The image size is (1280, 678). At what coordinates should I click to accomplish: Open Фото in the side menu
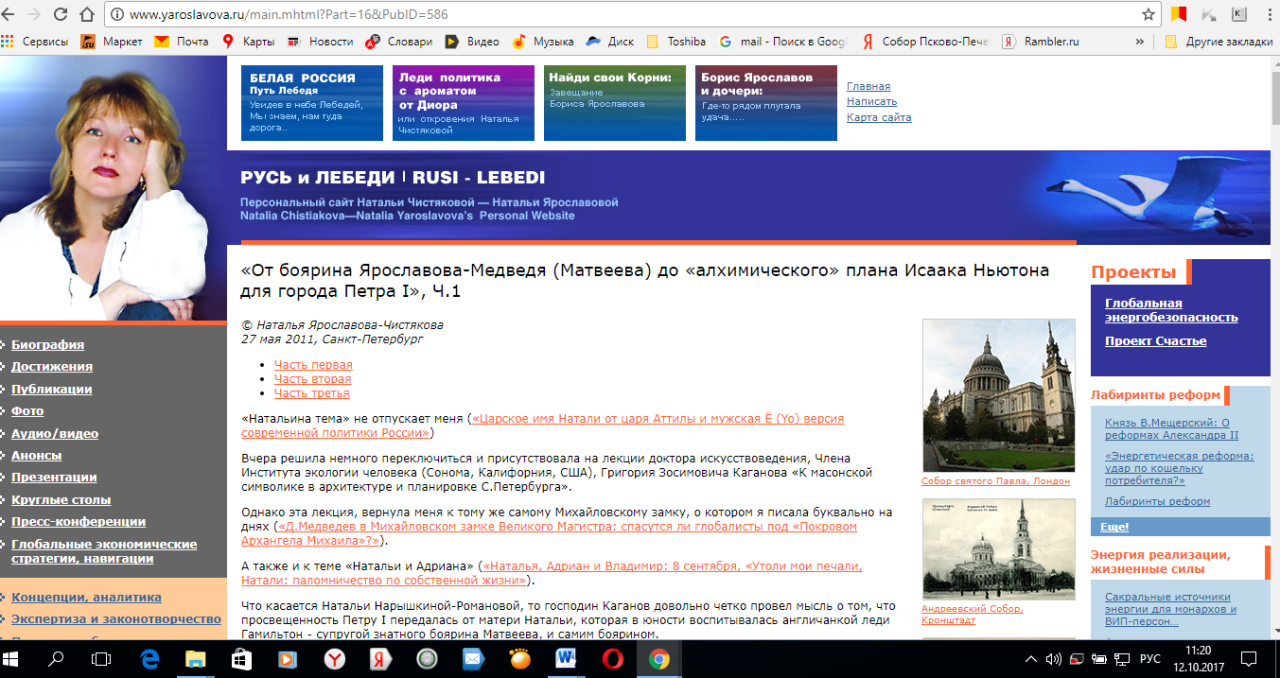(27, 411)
